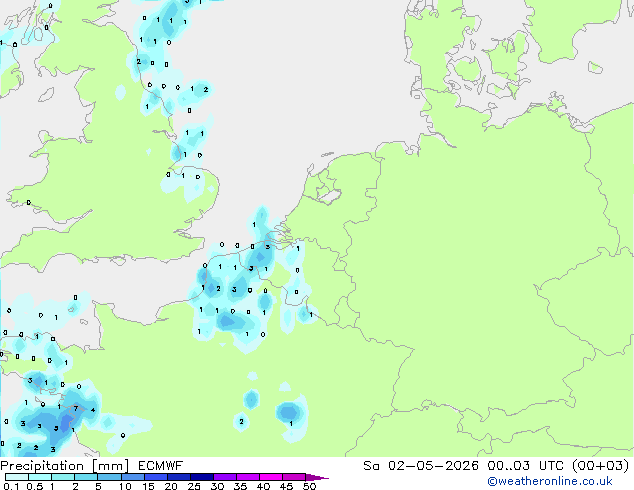Click the legend label '20'
This screenshot has height=490, width=634.
(x=171, y=486)
